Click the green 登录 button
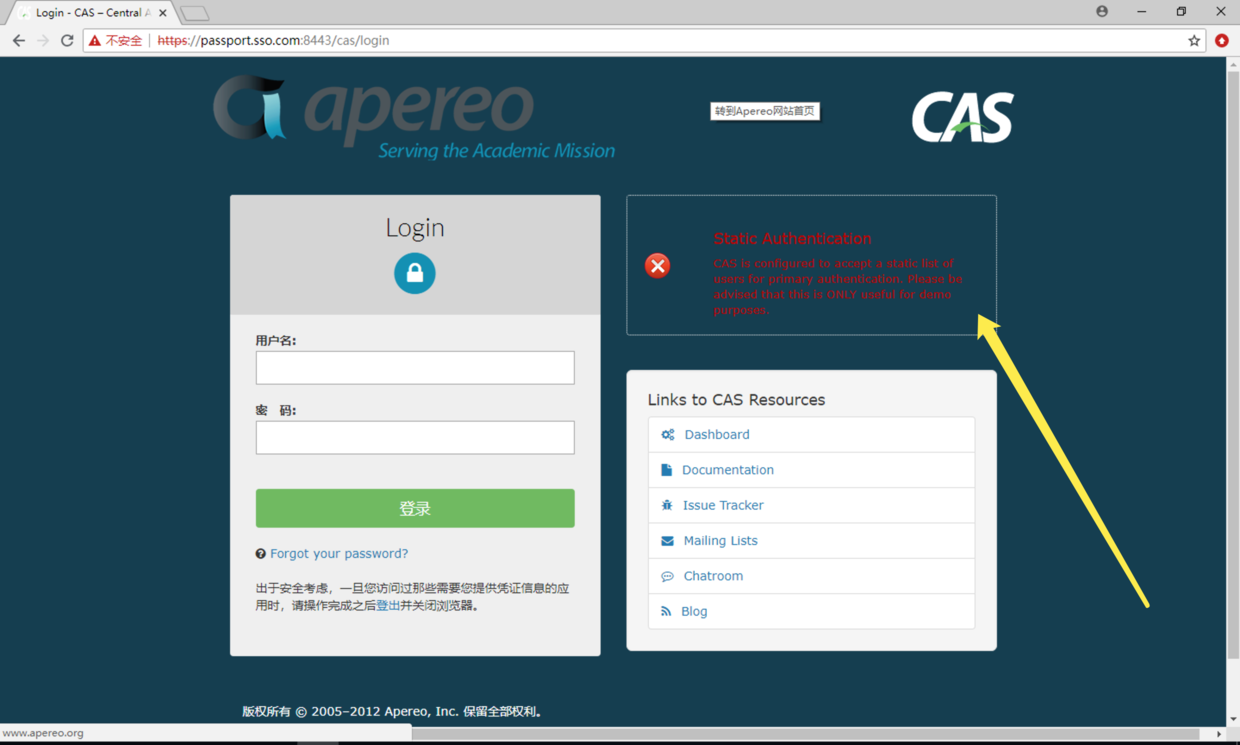 (415, 508)
